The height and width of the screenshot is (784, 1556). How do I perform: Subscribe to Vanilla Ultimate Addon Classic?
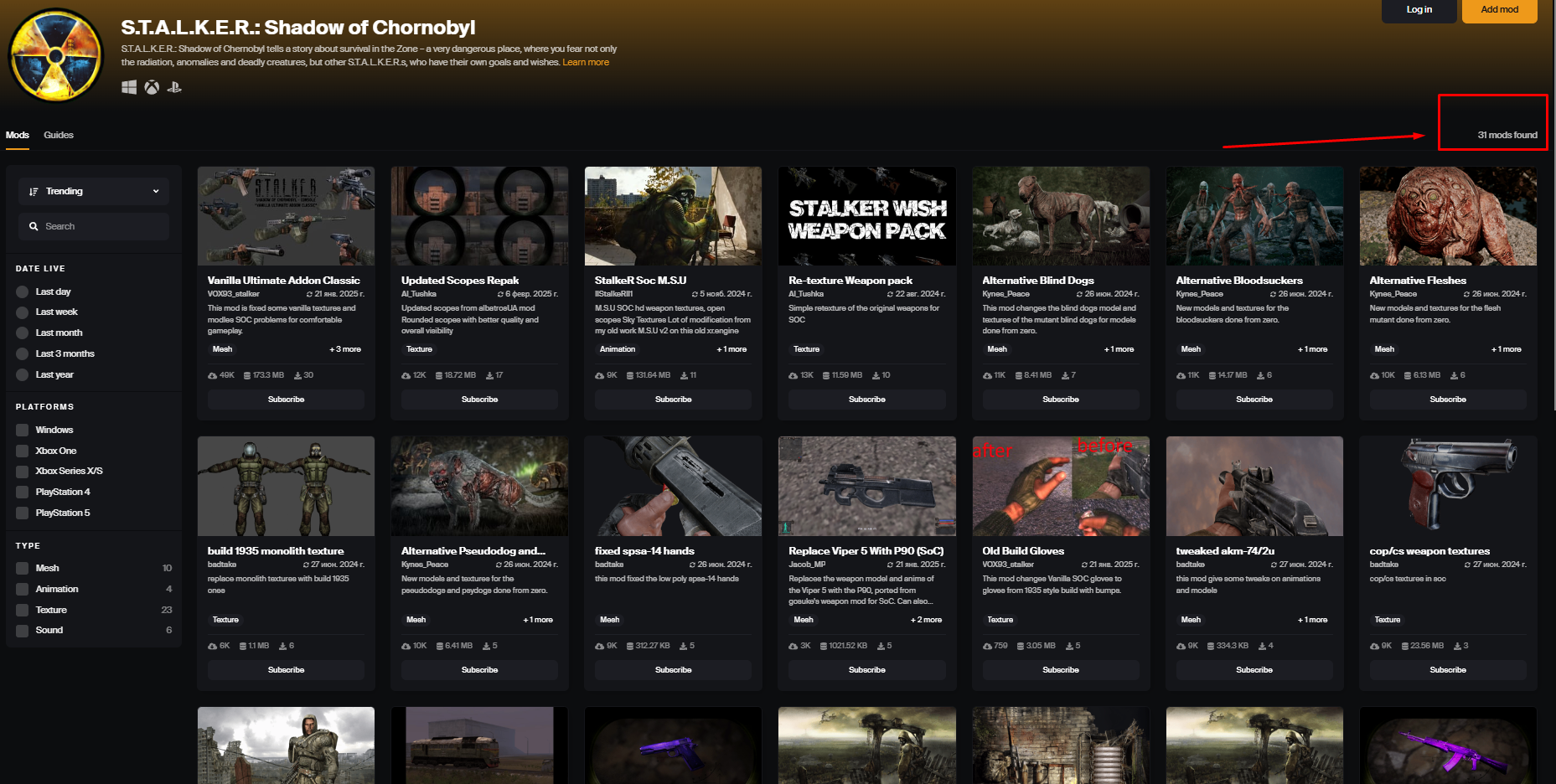click(x=286, y=400)
